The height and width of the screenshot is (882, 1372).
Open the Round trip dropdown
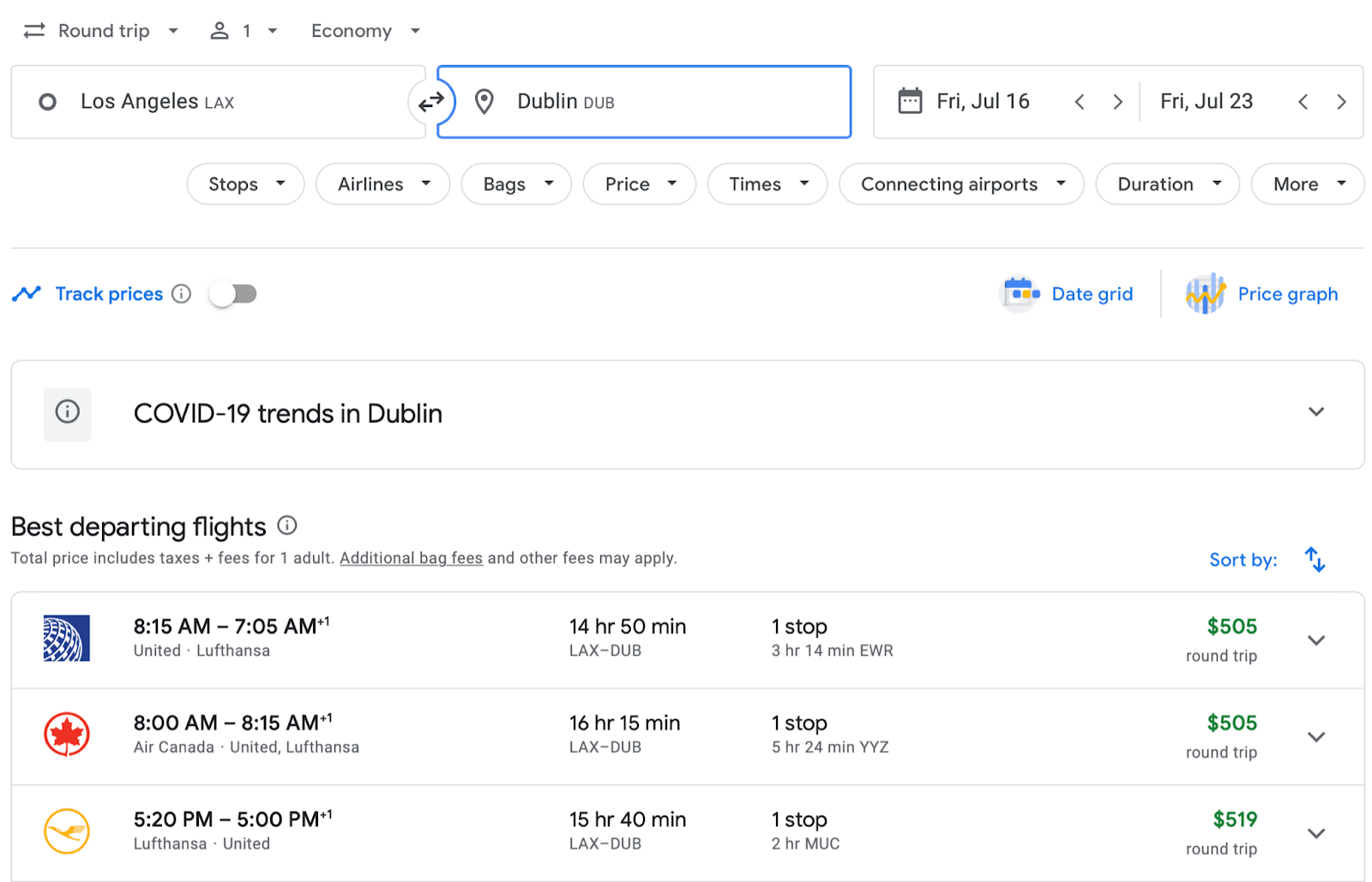point(102,31)
